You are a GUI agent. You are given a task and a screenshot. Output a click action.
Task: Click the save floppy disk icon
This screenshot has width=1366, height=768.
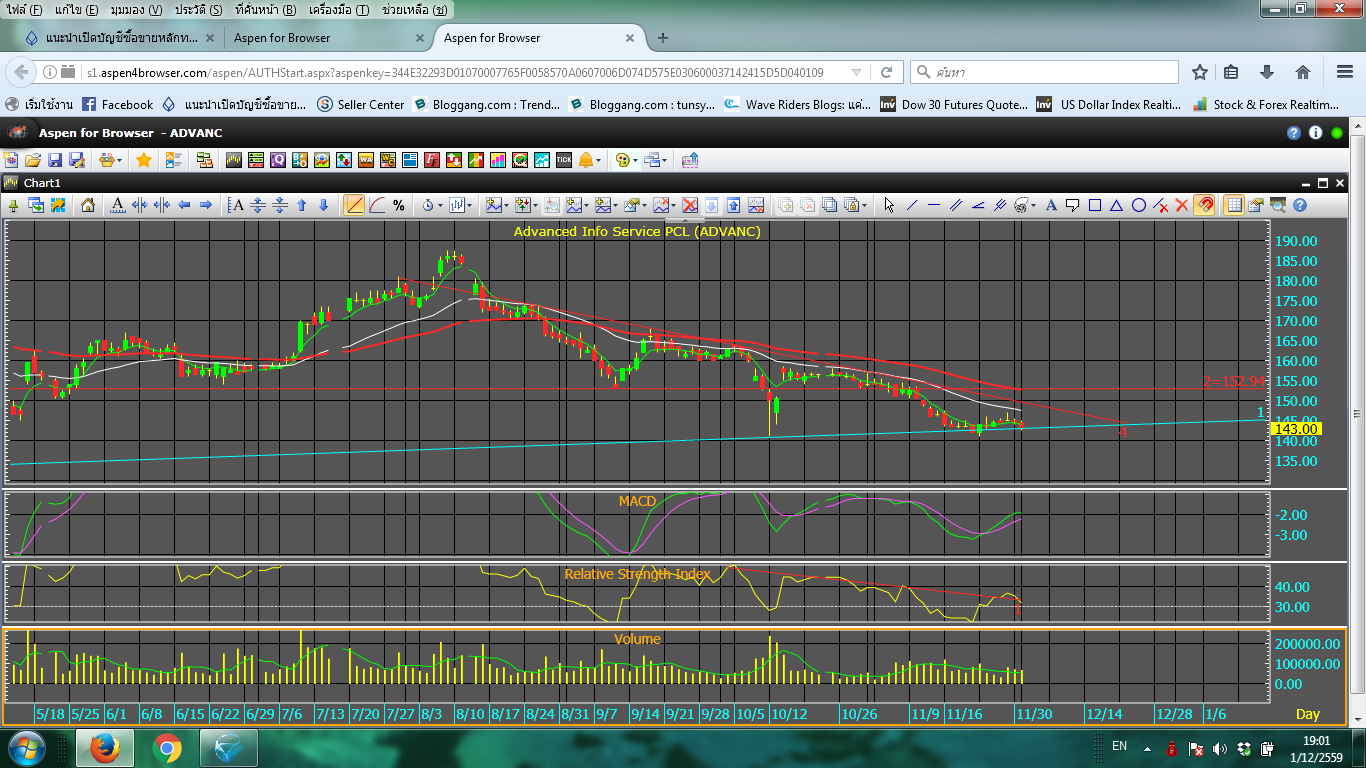[x=55, y=160]
